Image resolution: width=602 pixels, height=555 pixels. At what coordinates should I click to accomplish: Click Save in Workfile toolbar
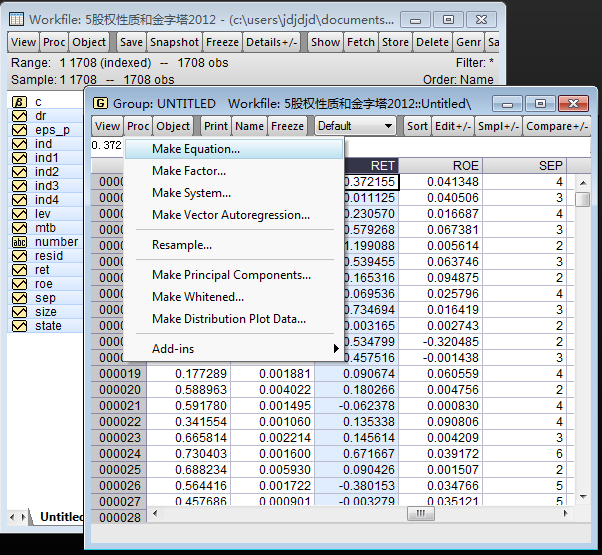(131, 42)
